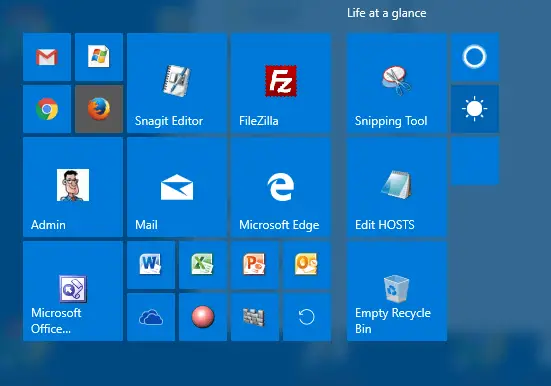Screen dimensions: 551x386
Task: Open the Gmail tile
Action: click(47, 57)
